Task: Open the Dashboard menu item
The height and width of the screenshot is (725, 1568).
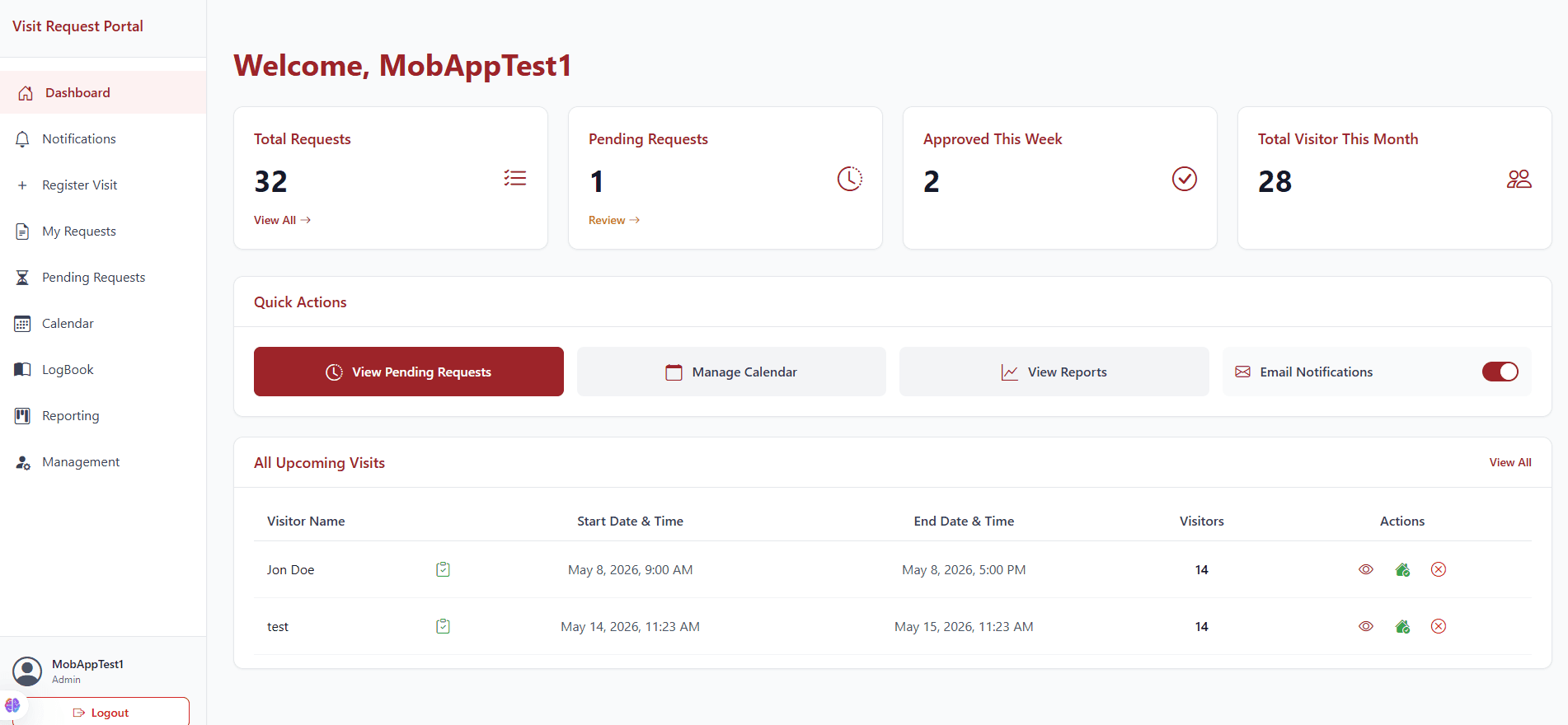Action: coord(103,93)
